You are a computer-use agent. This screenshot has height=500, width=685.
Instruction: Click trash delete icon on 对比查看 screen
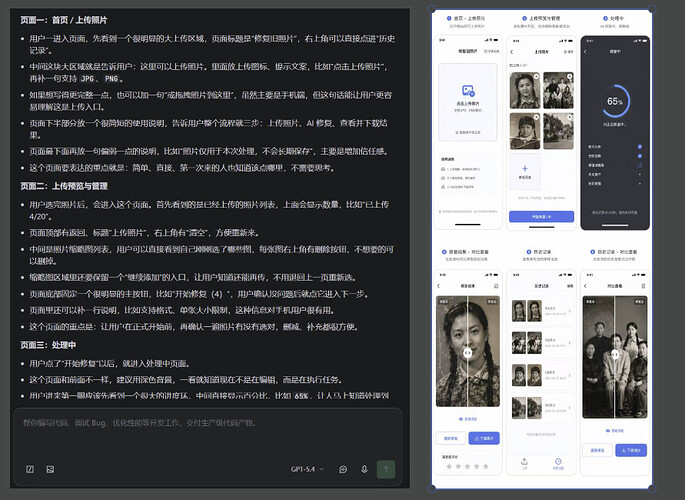tap(643, 286)
